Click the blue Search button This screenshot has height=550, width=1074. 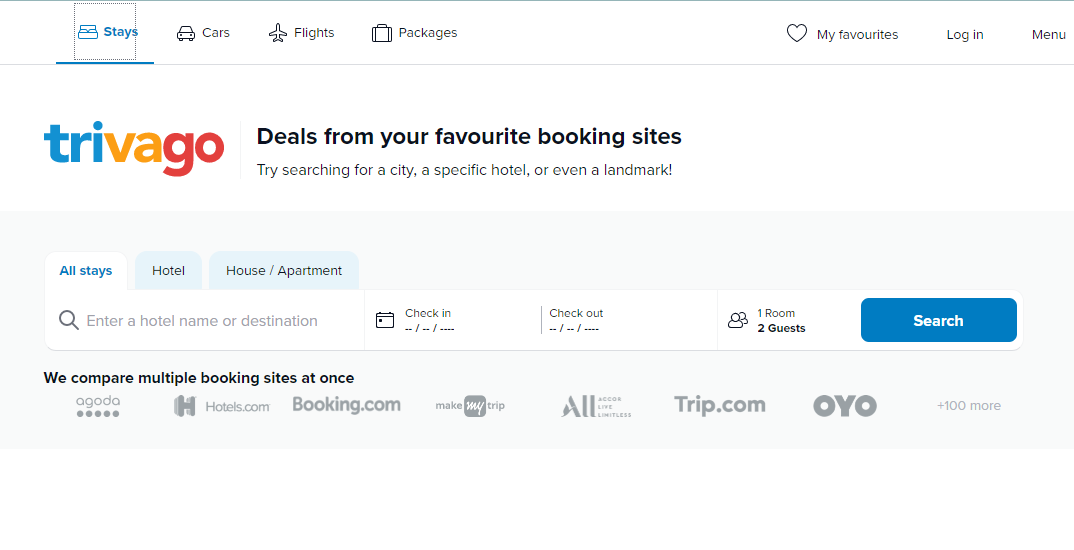(938, 320)
